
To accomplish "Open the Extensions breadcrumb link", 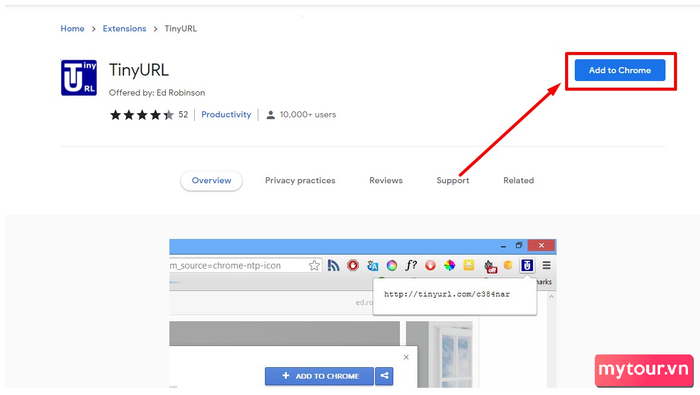I will [125, 29].
